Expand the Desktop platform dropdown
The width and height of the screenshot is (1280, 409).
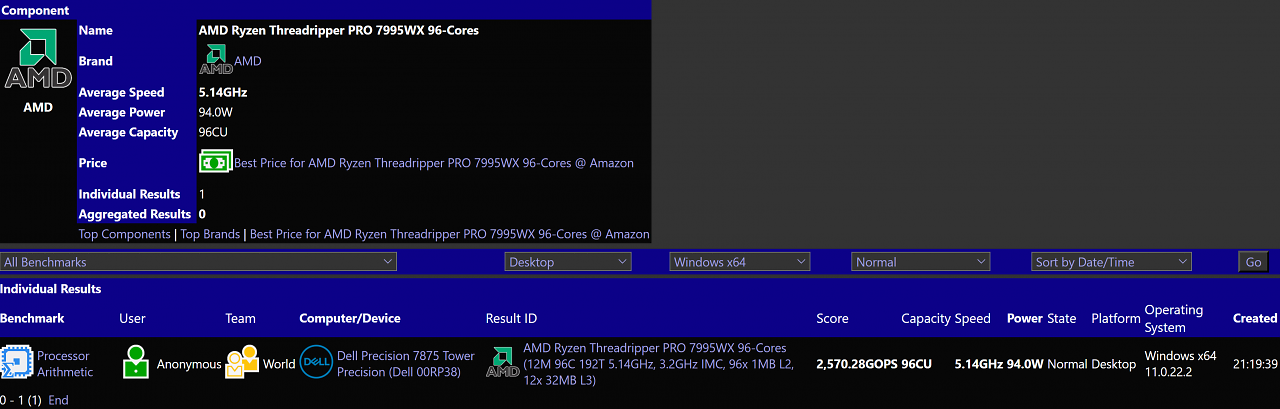(x=568, y=262)
